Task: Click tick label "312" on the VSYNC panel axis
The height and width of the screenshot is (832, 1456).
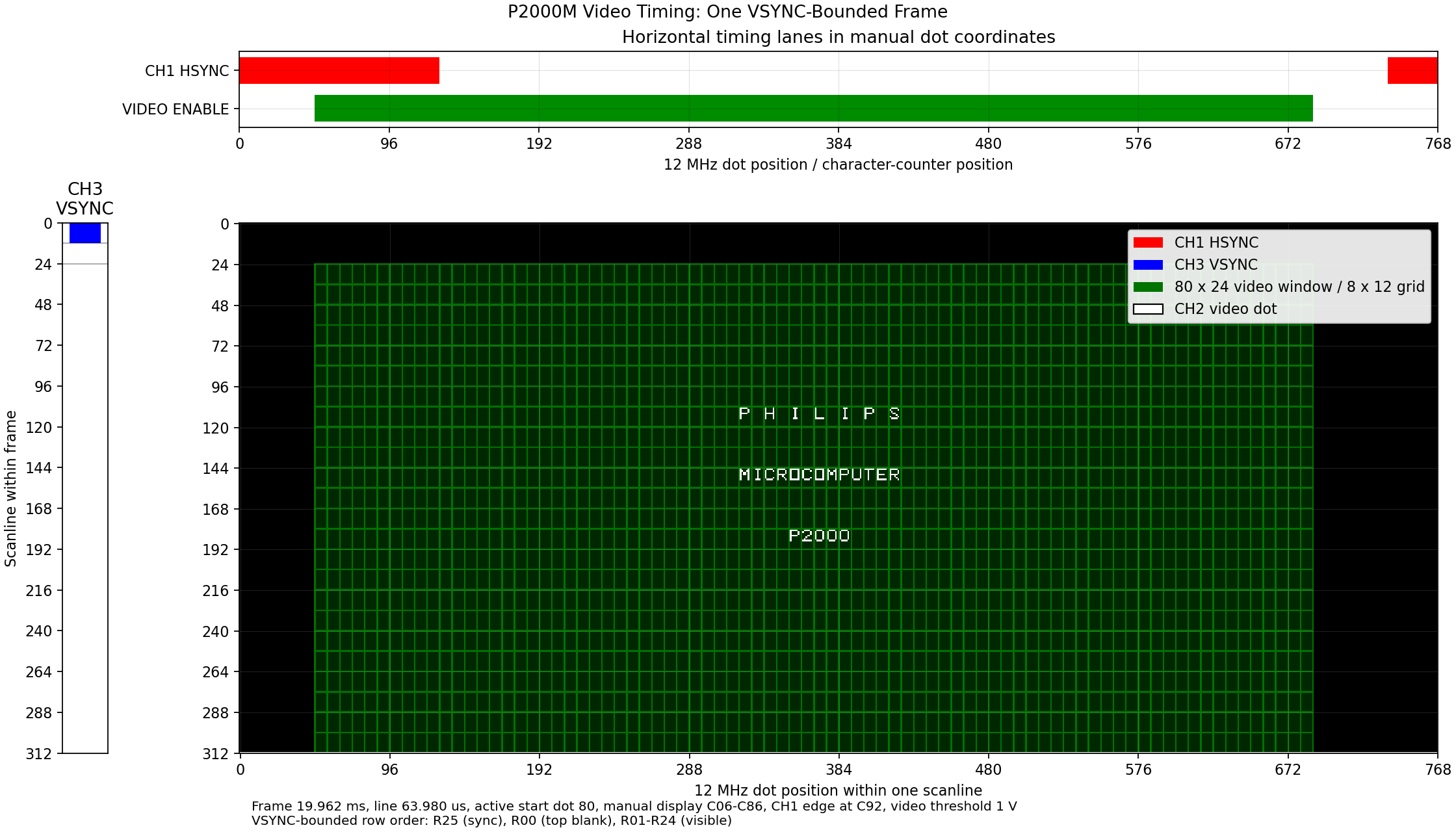Action: [x=39, y=754]
